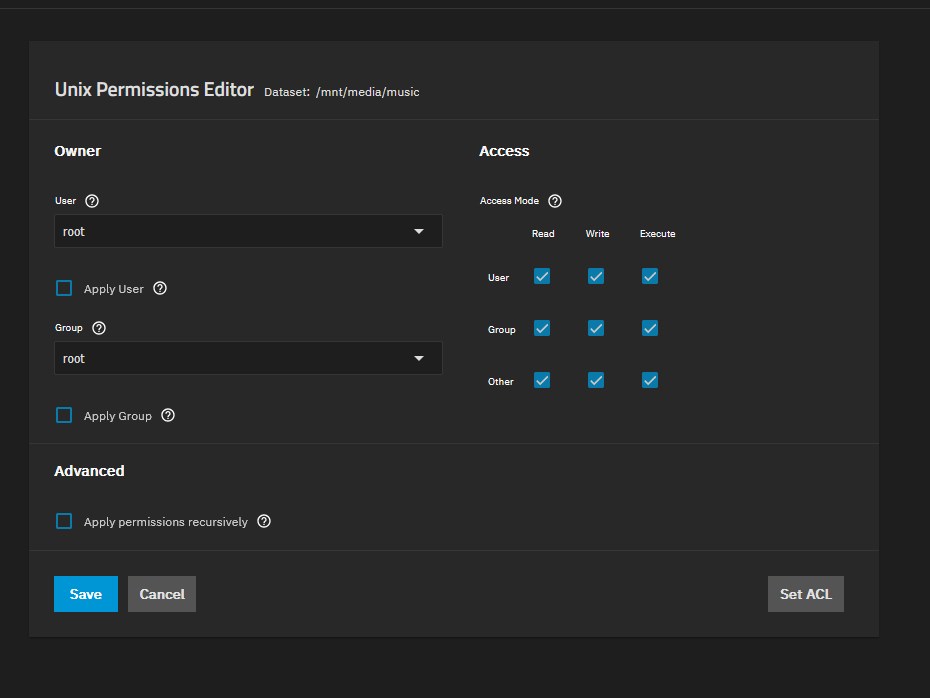The image size is (930, 698).
Task: Open help for Apply permissions recursively
Action: click(264, 522)
